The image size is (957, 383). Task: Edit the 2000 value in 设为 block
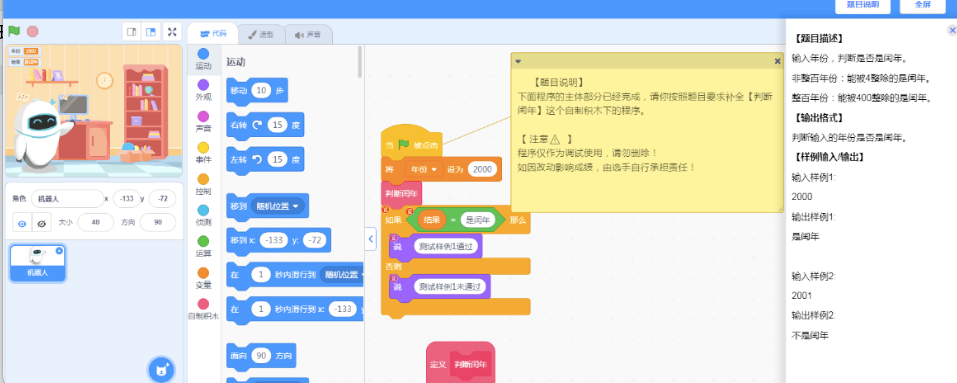pyautogui.click(x=482, y=169)
